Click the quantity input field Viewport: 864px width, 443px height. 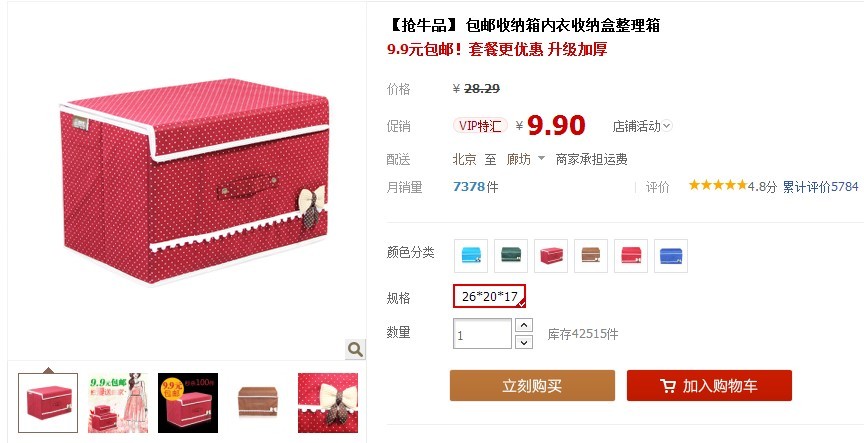(x=482, y=334)
